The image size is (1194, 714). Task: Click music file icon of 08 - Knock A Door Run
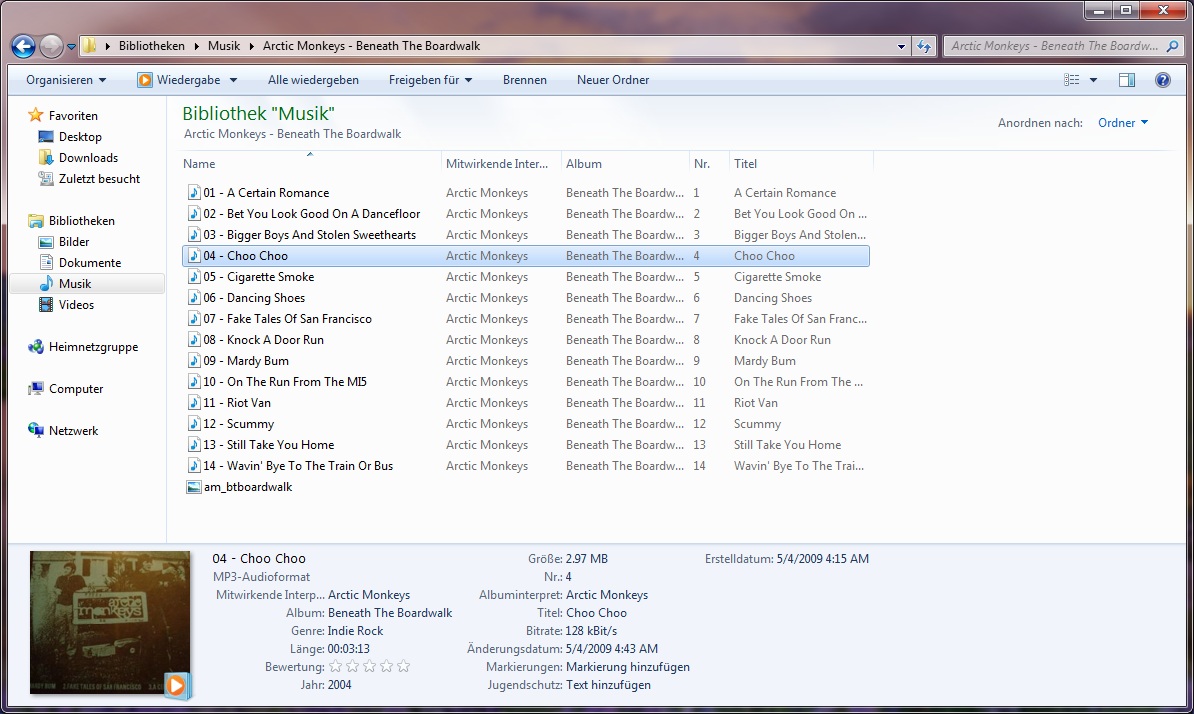193,339
